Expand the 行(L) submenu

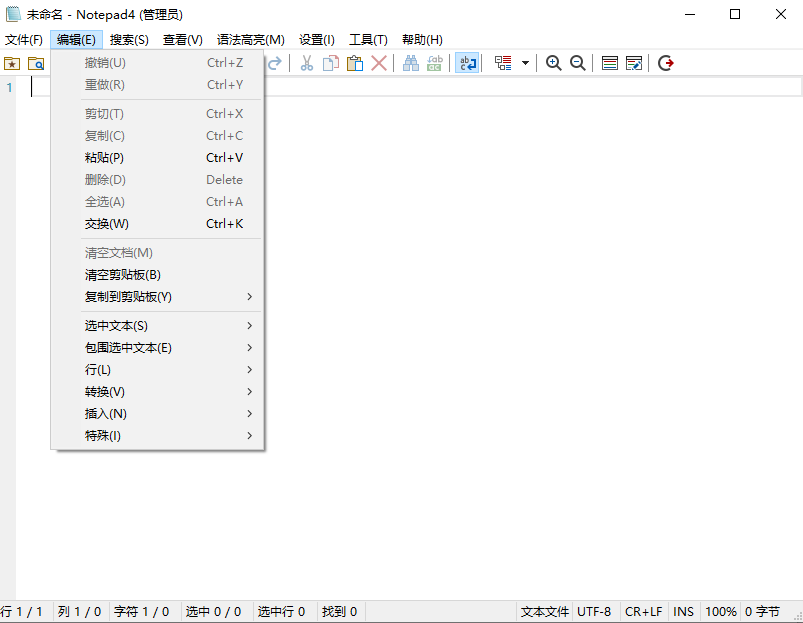click(x=158, y=370)
